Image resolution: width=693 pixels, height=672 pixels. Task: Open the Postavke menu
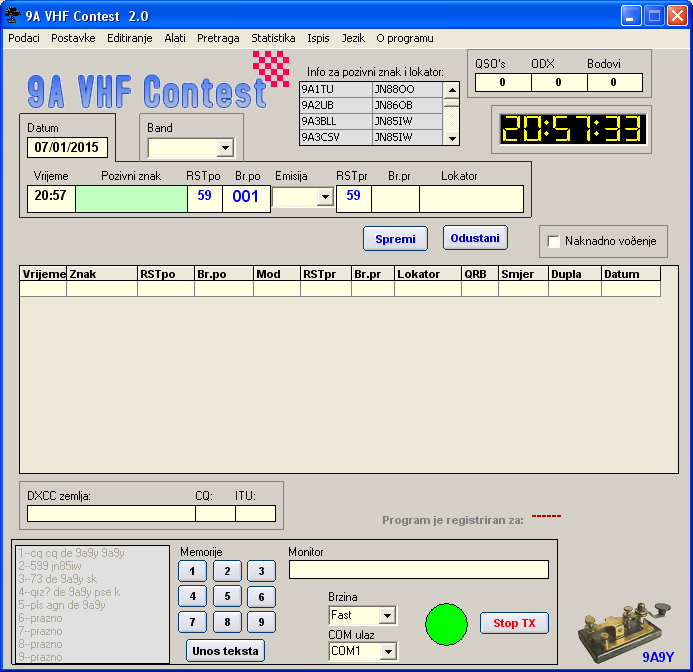point(73,38)
